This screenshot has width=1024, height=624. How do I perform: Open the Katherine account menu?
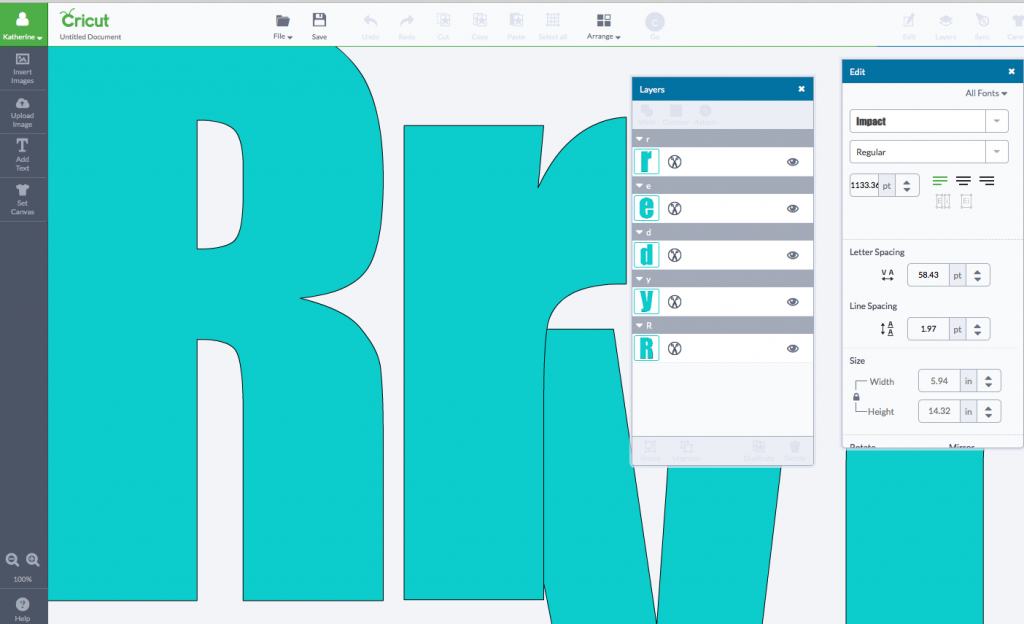(23, 23)
